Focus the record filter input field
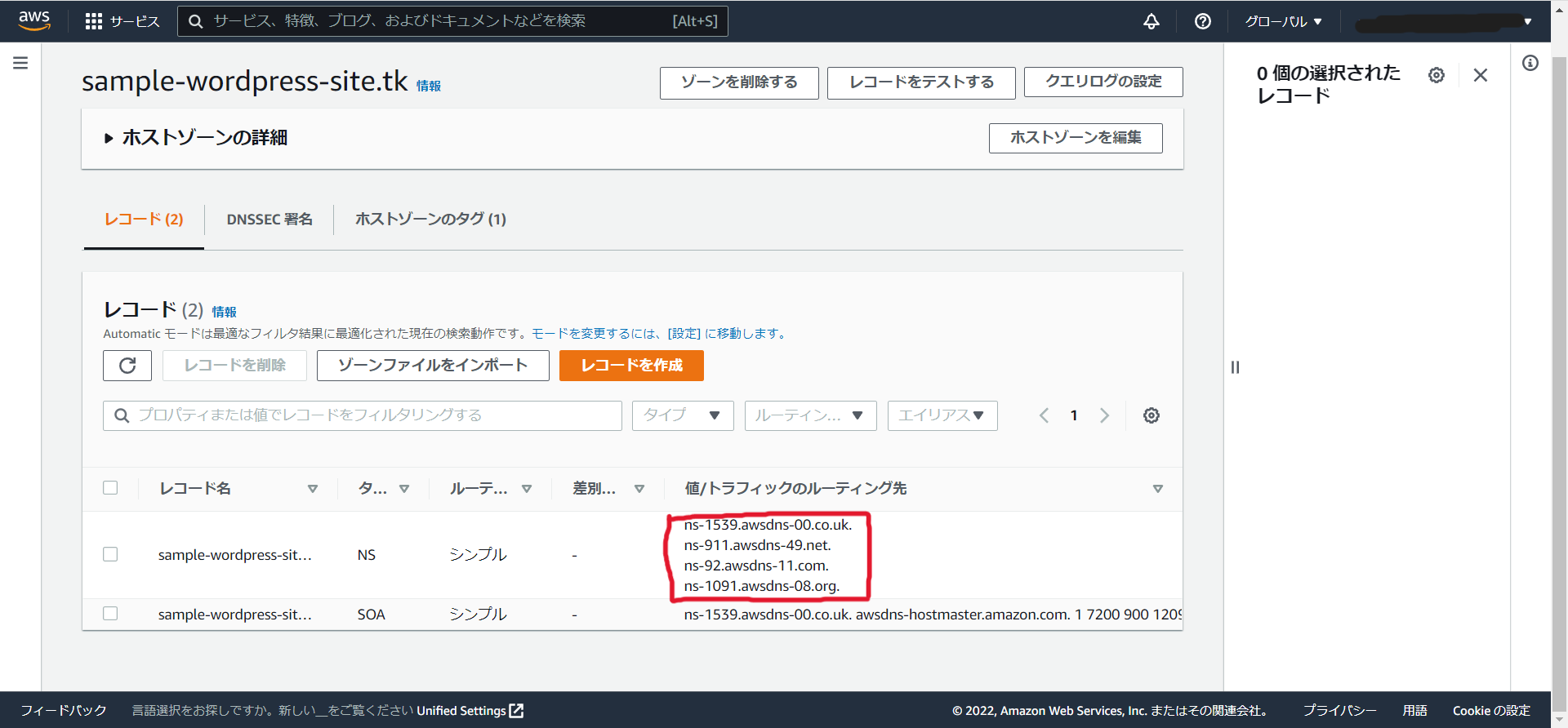The height and width of the screenshot is (728, 1568). coord(363,415)
